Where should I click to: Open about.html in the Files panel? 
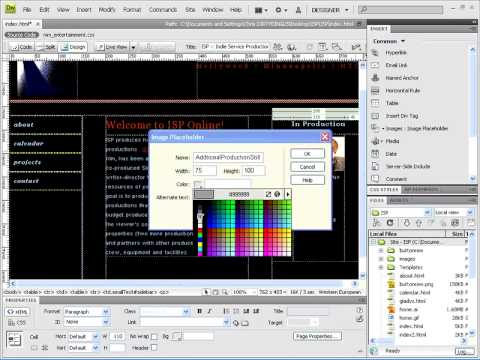(x=412, y=276)
